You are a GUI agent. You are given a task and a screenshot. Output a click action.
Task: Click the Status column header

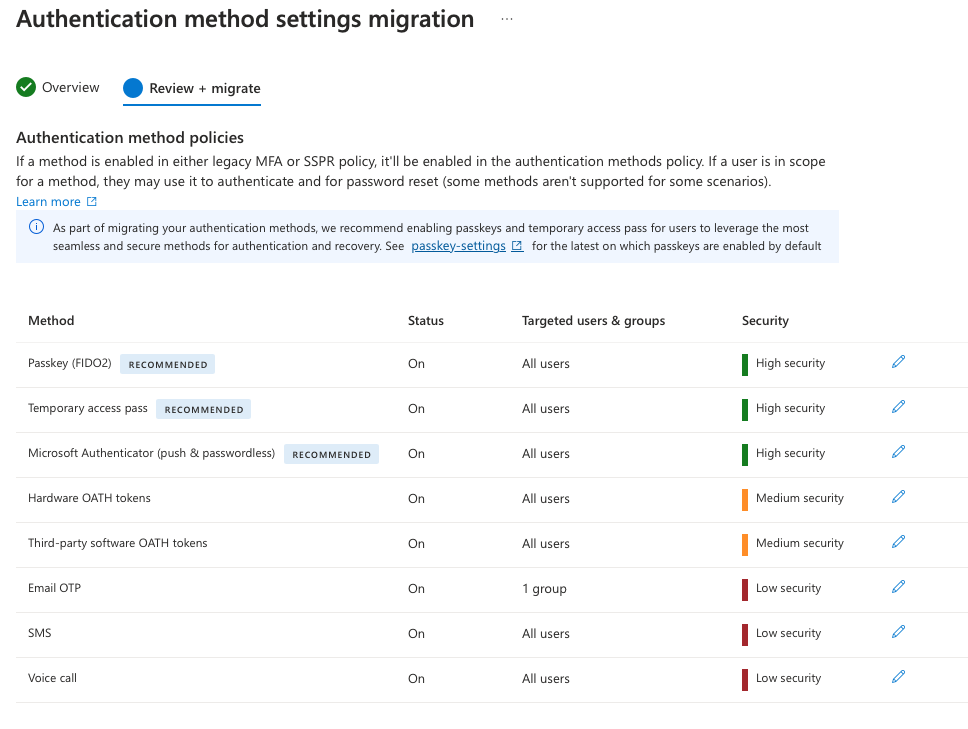click(x=426, y=320)
